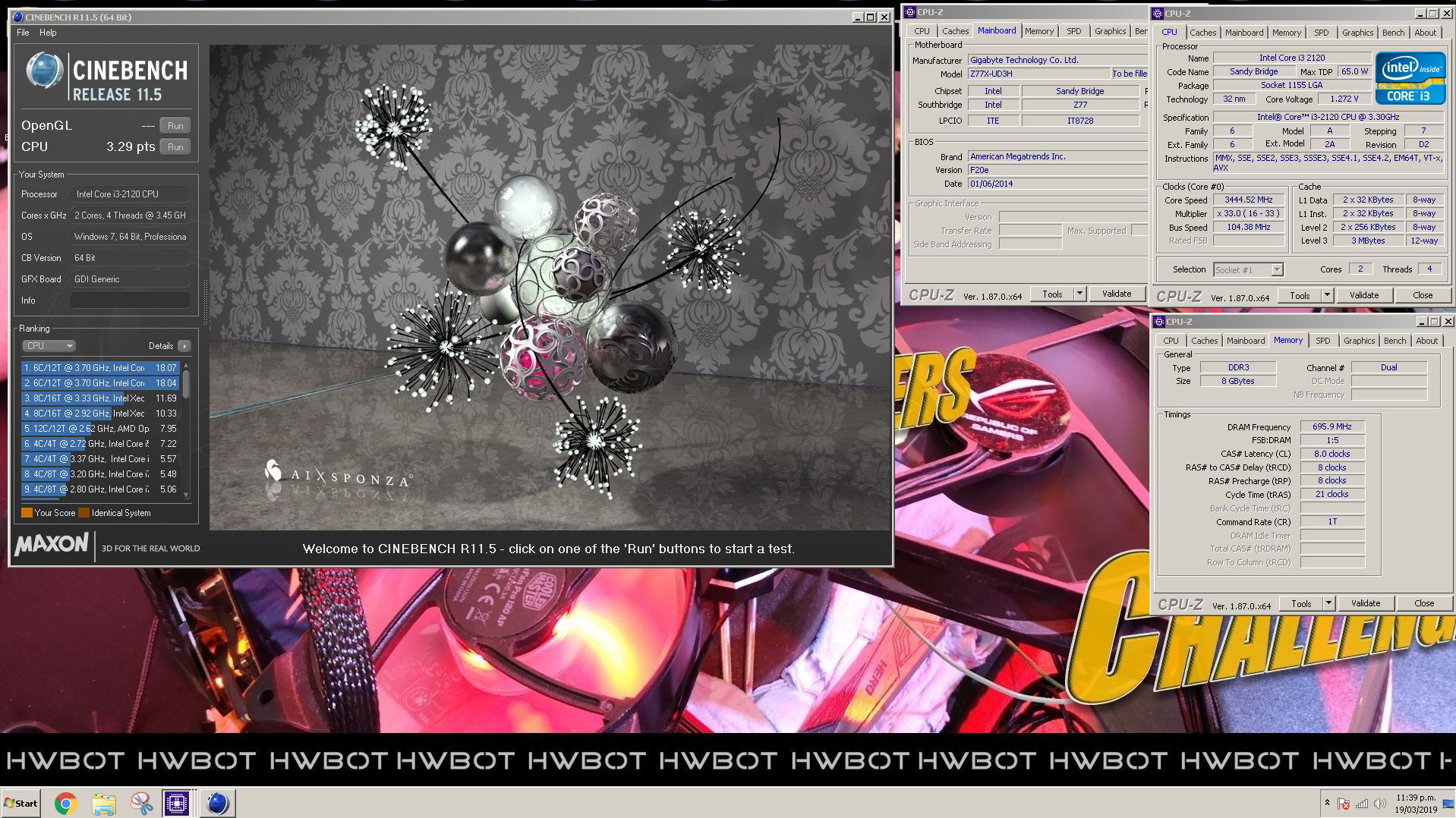Click the CPU-Z Memory window title icon

pos(1158,322)
